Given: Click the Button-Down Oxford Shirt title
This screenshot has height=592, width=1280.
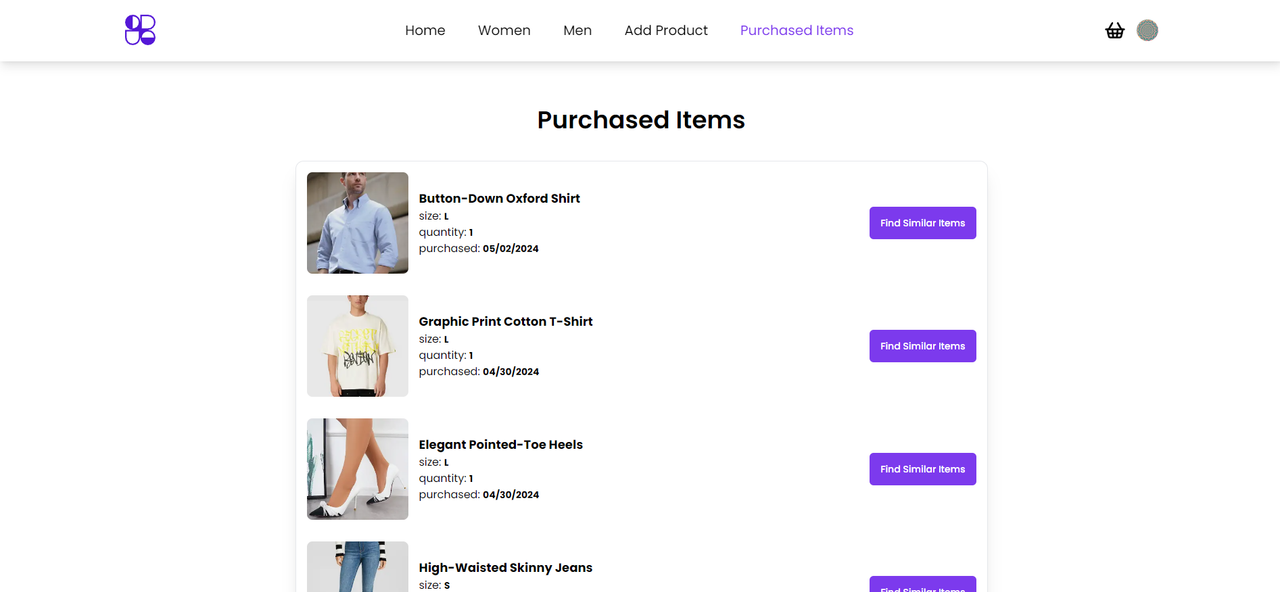Looking at the screenshot, I should 499,198.
